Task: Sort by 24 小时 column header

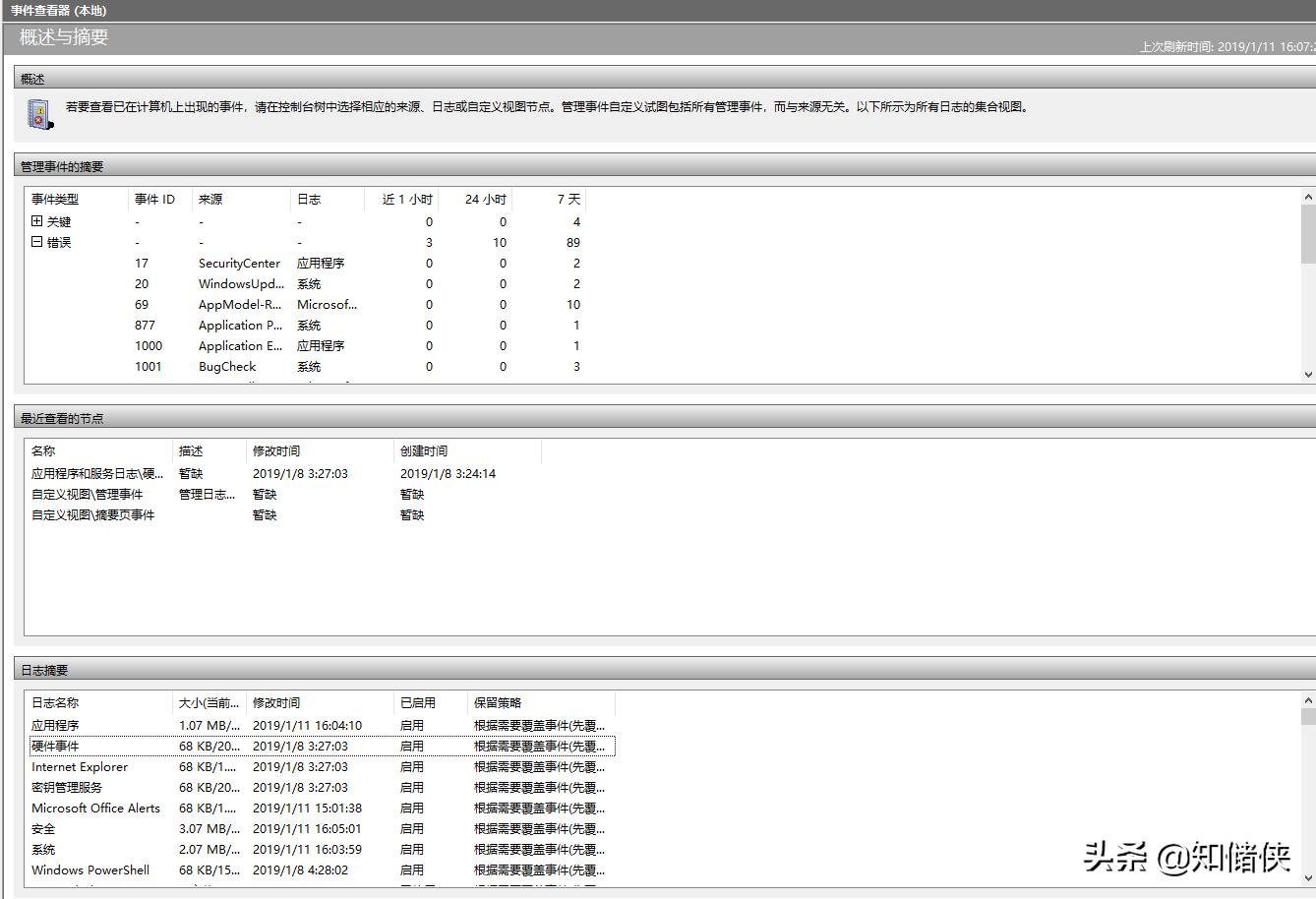Action: coord(475,199)
